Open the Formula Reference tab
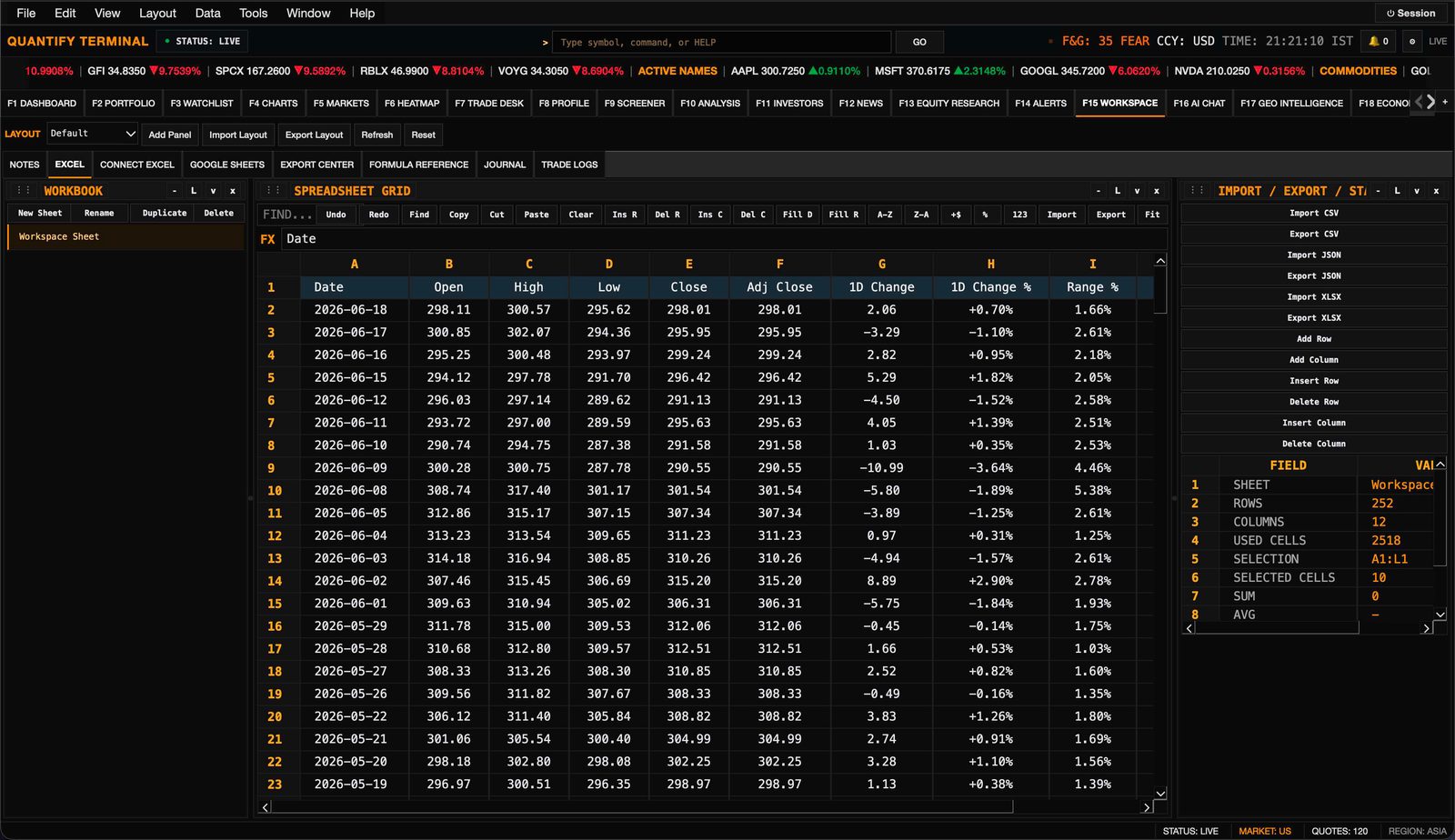Image resolution: width=1455 pixels, height=840 pixels. click(418, 165)
